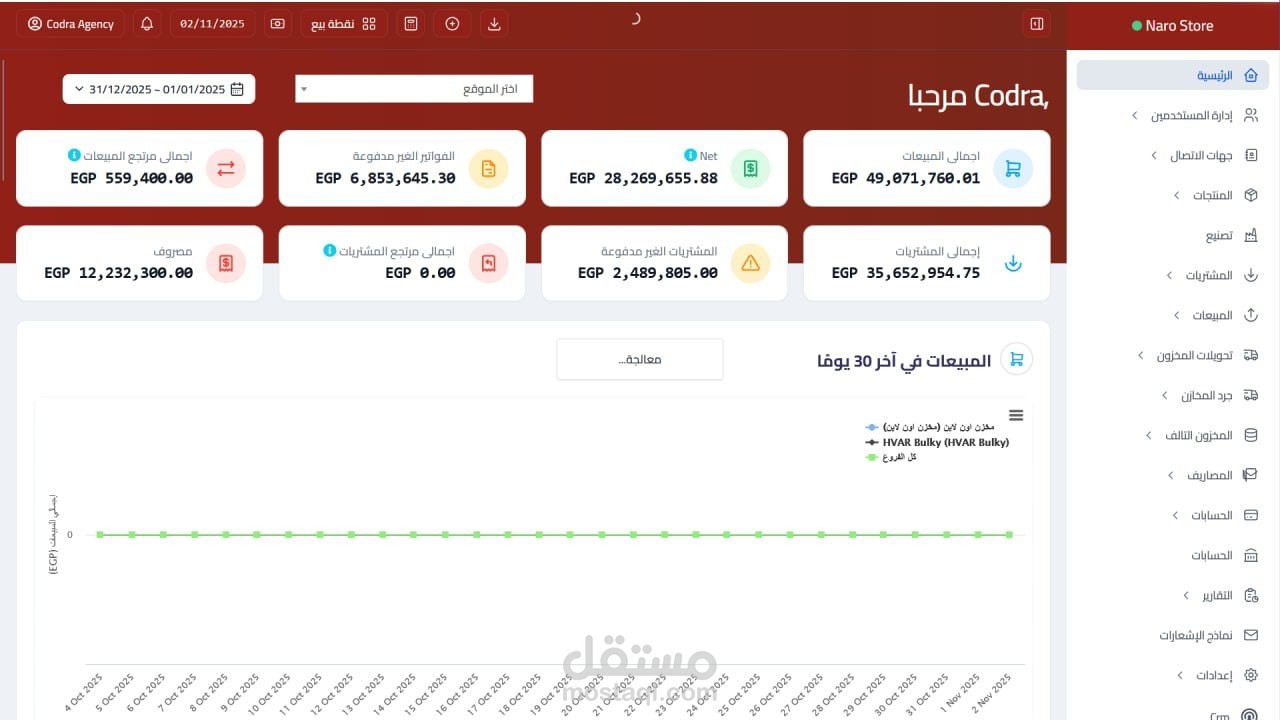
Task: Open إعدادات menu item
Action: (1173, 675)
